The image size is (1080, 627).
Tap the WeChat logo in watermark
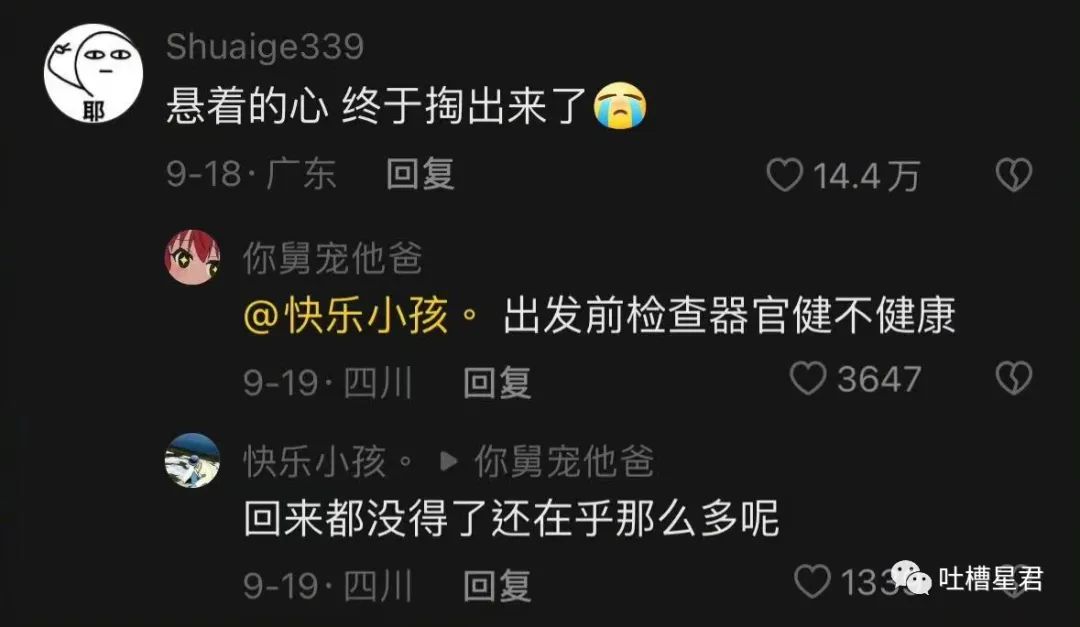911,577
